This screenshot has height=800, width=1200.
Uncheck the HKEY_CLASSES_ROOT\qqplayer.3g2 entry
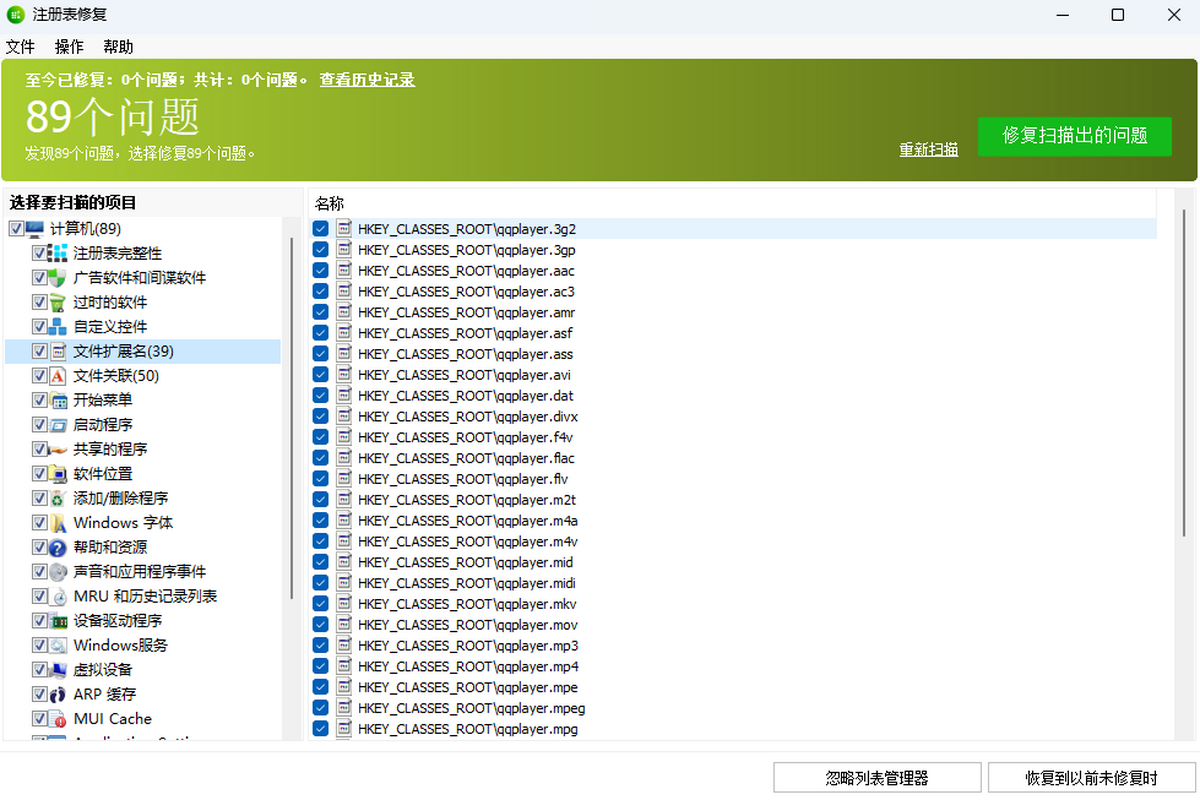pos(320,229)
